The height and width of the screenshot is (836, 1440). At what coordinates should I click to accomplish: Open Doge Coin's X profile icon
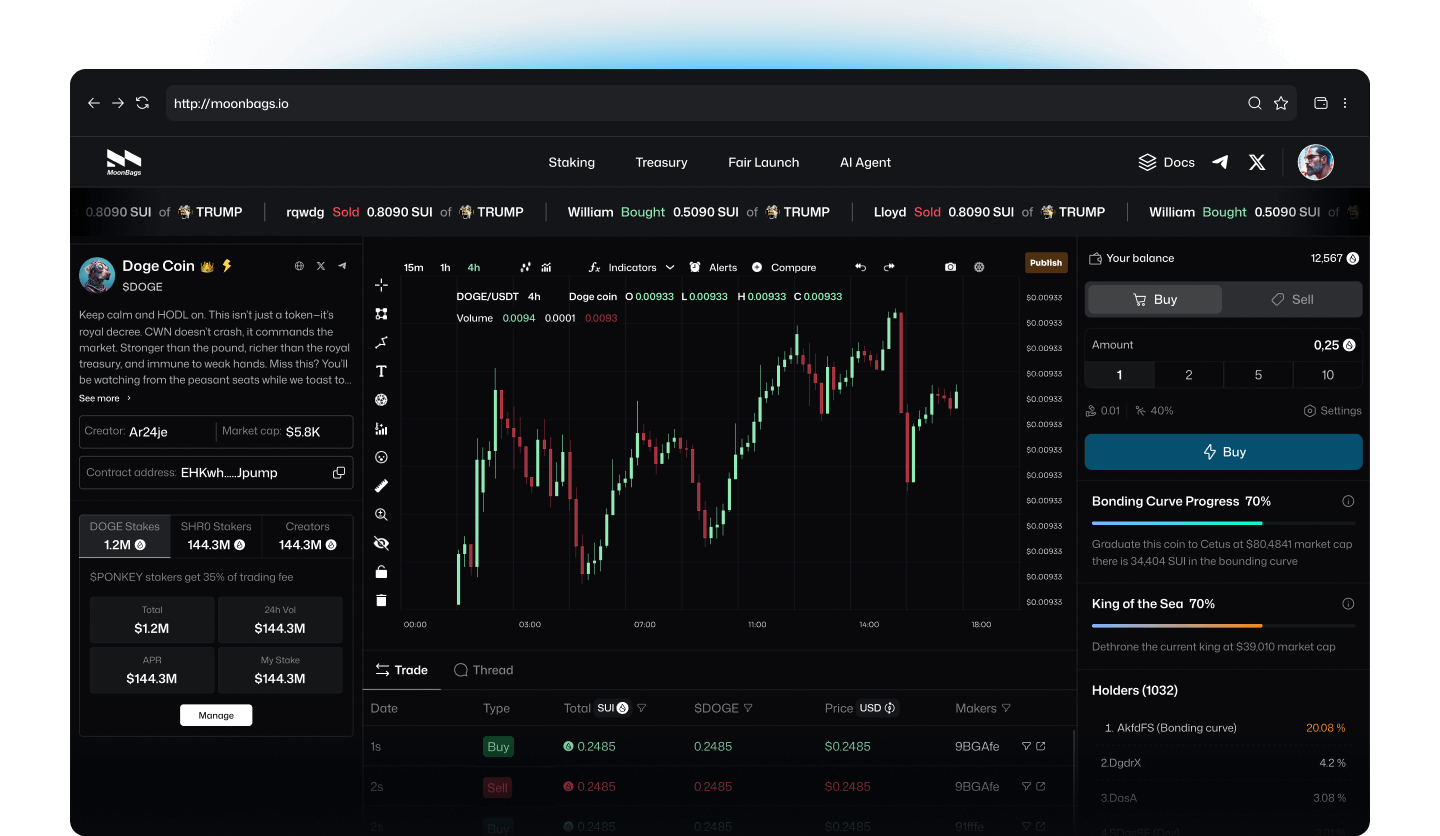point(321,266)
